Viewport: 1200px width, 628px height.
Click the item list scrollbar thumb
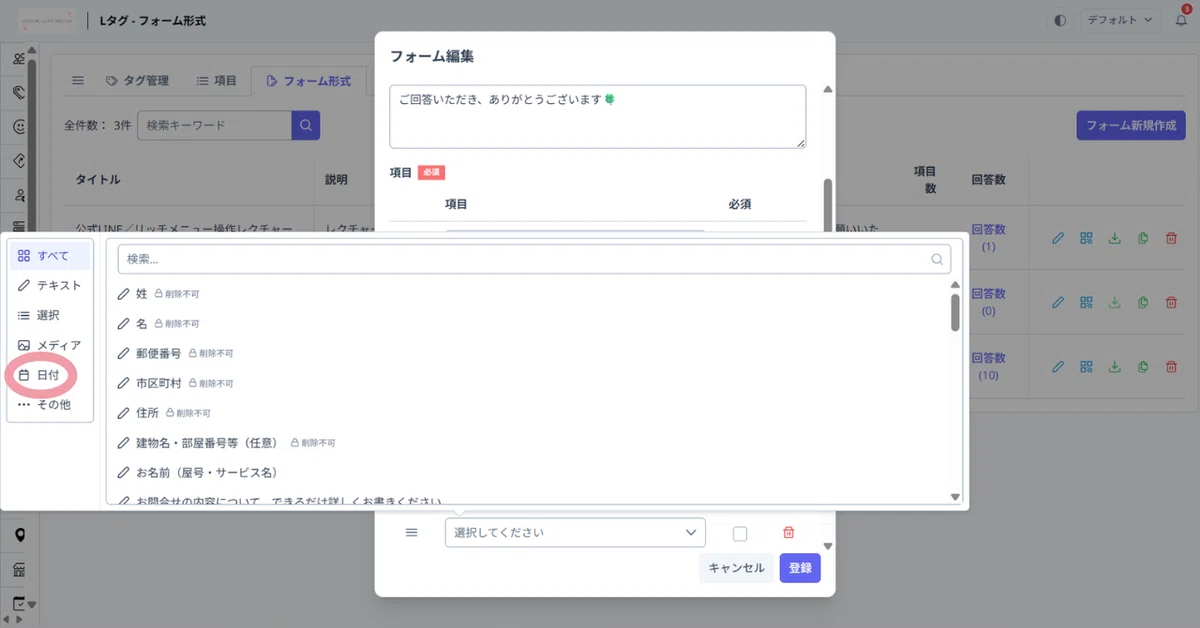point(955,312)
